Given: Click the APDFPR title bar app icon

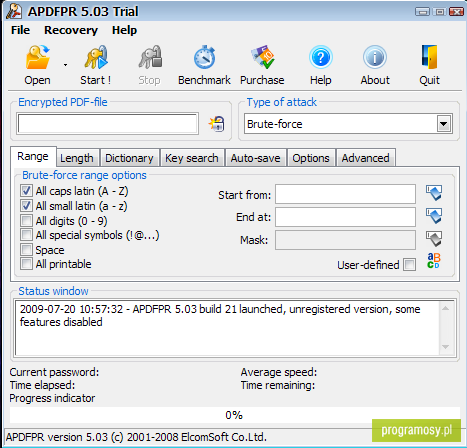Looking at the screenshot, I should coord(14,11).
